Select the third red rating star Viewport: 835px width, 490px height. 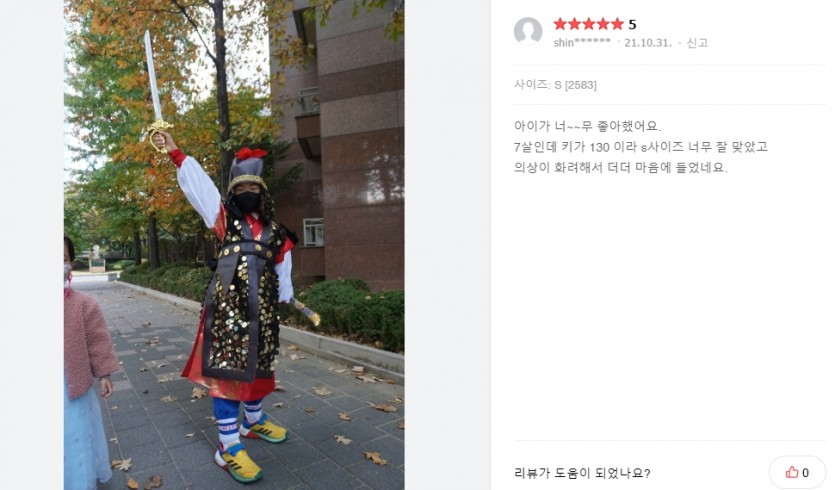coord(588,24)
